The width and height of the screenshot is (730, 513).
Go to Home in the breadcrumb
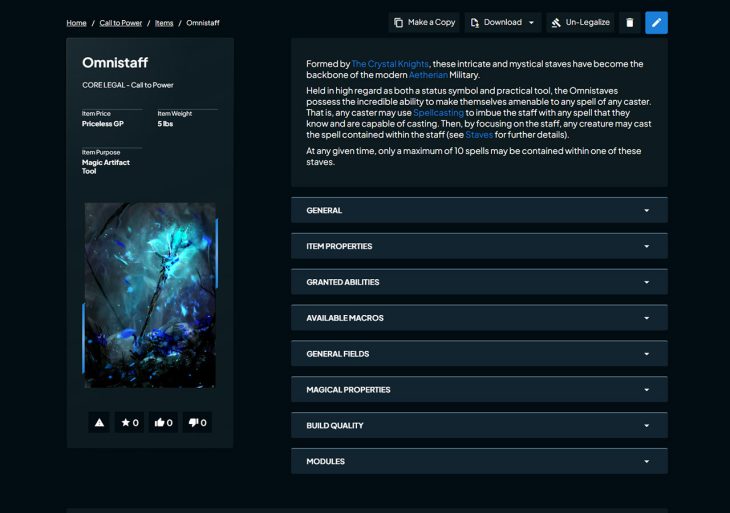point(76,23)
